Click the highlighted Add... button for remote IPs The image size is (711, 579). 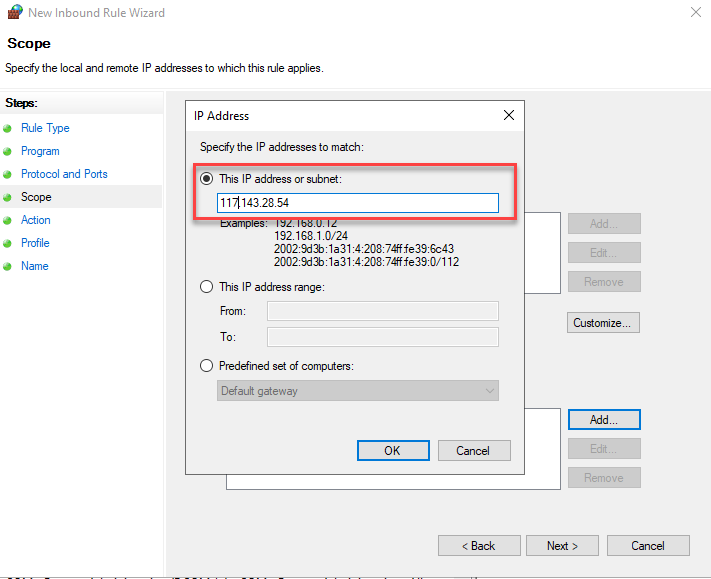[603, 420]
